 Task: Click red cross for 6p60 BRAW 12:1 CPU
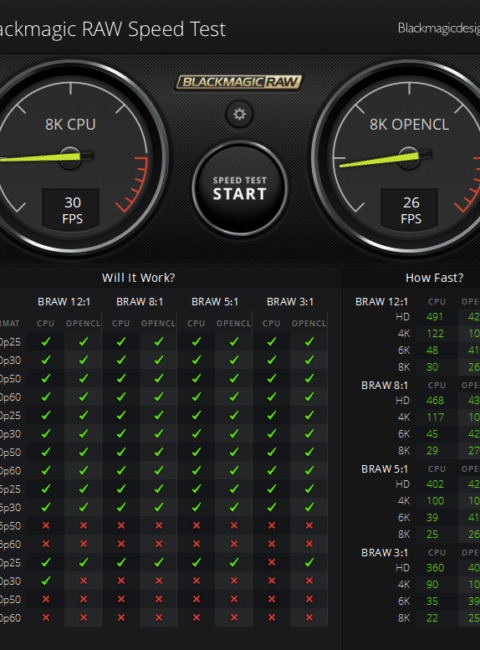[x=46, y=544]
